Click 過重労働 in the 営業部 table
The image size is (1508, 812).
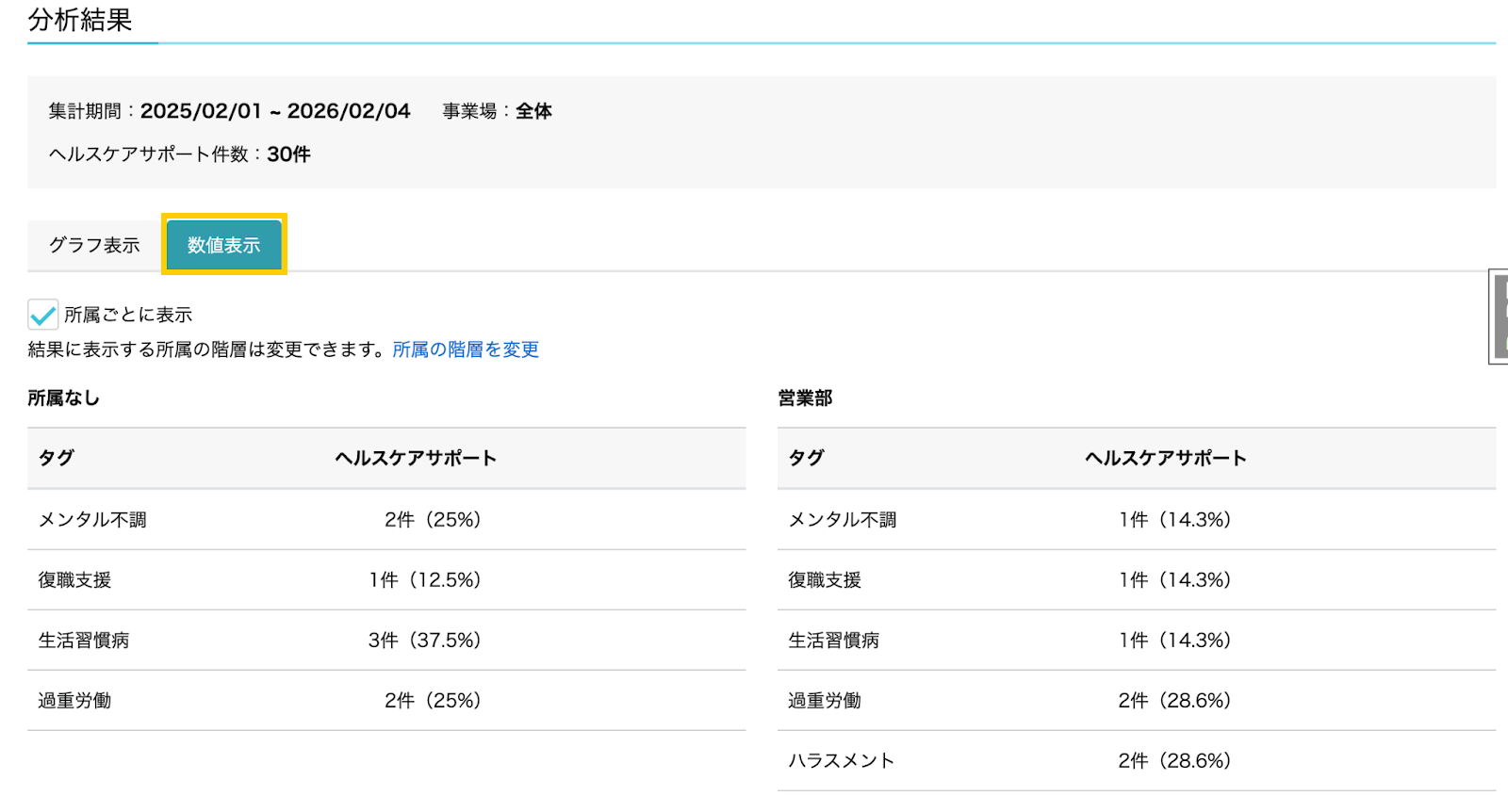pos(825,701)
